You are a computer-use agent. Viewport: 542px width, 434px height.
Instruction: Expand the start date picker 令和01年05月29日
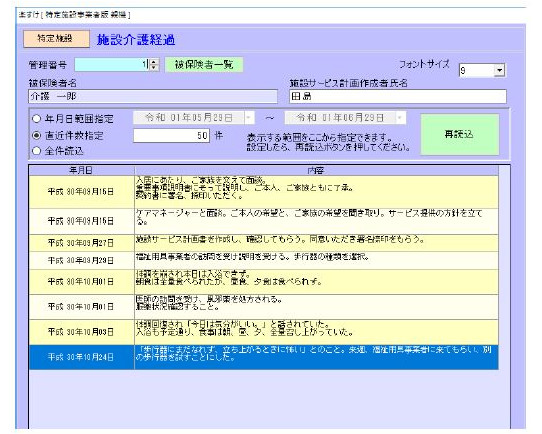(x=249, y=118)
